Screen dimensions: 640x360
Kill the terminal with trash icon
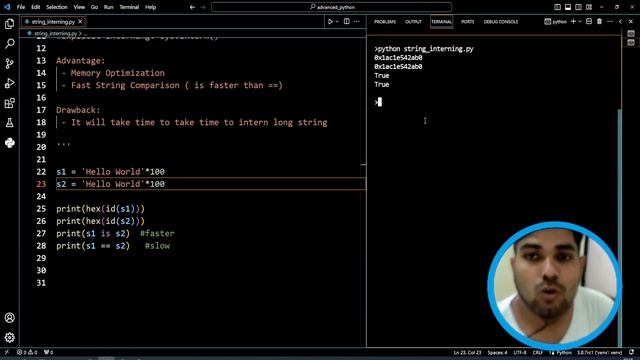tap(599, 22)
